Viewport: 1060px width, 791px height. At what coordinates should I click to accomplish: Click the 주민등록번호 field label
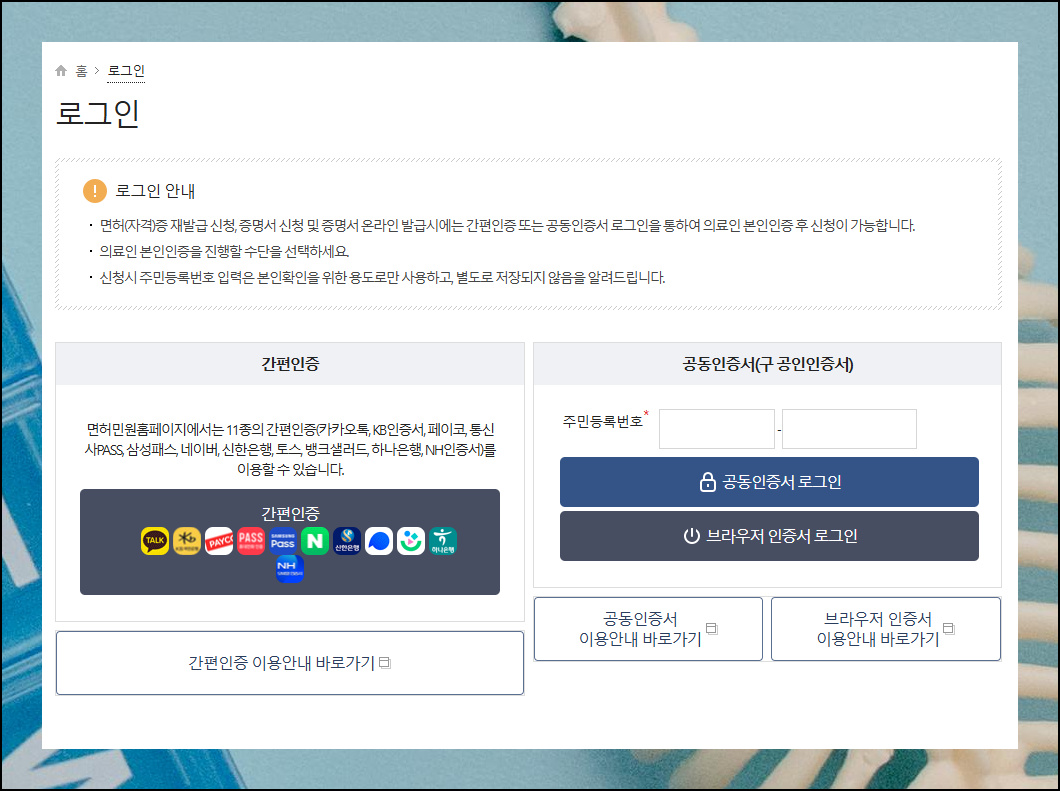pos(603,422)
